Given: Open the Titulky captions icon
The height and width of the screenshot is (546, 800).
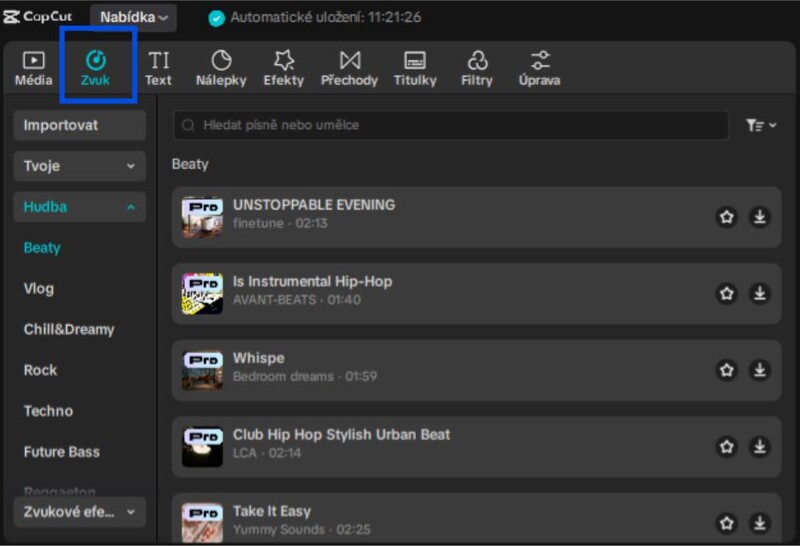Looking at the screenshot, I should pos(415,61).
